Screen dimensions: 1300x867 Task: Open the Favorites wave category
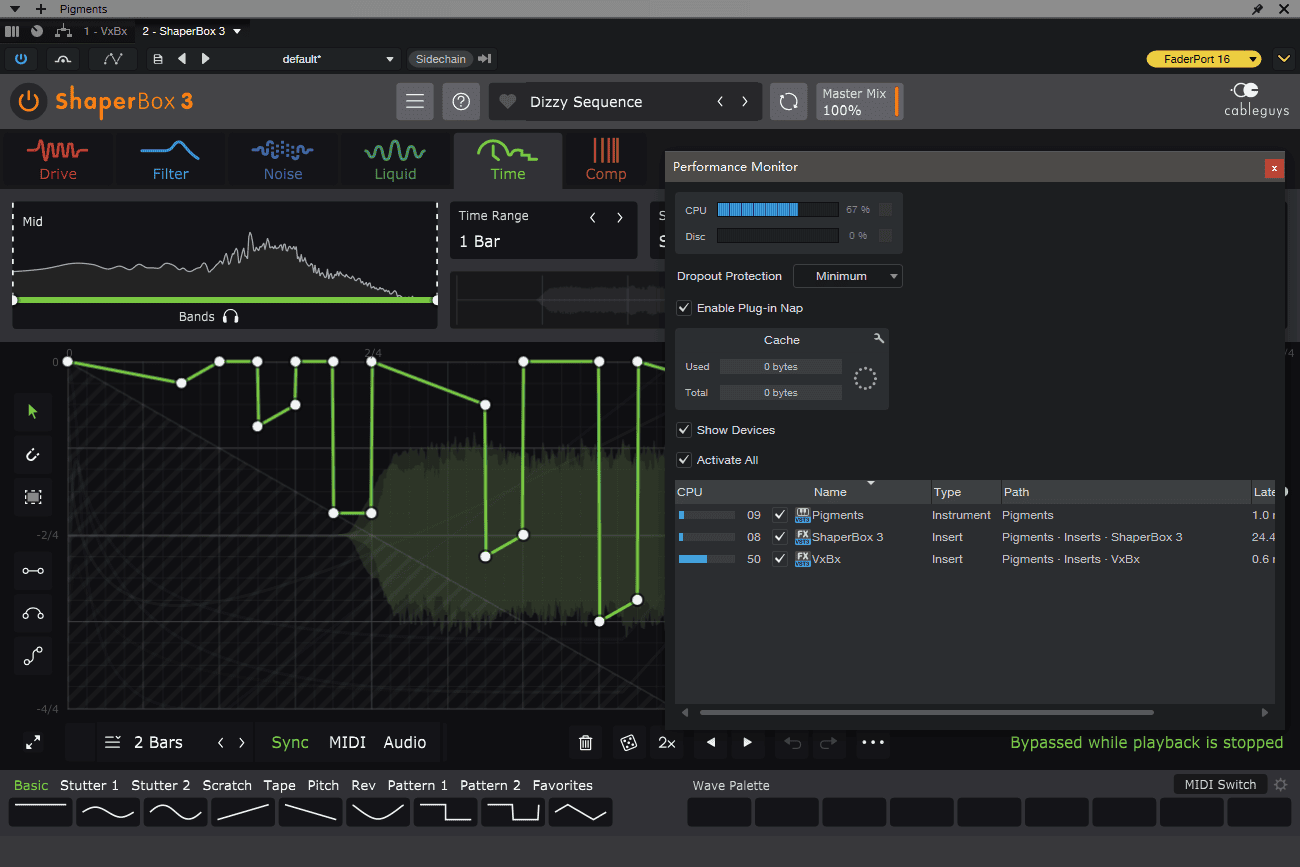click(x=563, y=785)
